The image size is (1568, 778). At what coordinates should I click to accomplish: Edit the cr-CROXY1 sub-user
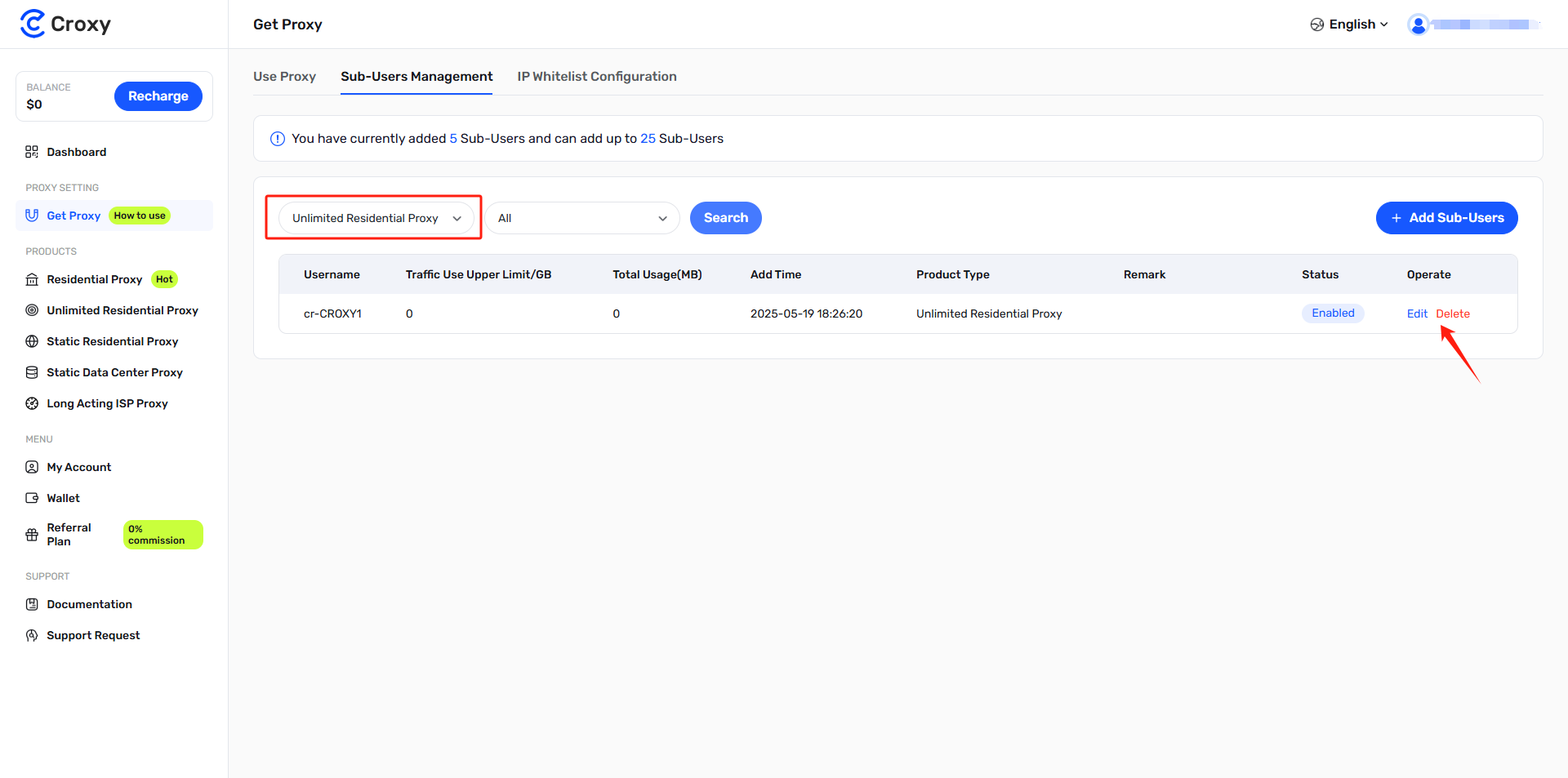1417,313
